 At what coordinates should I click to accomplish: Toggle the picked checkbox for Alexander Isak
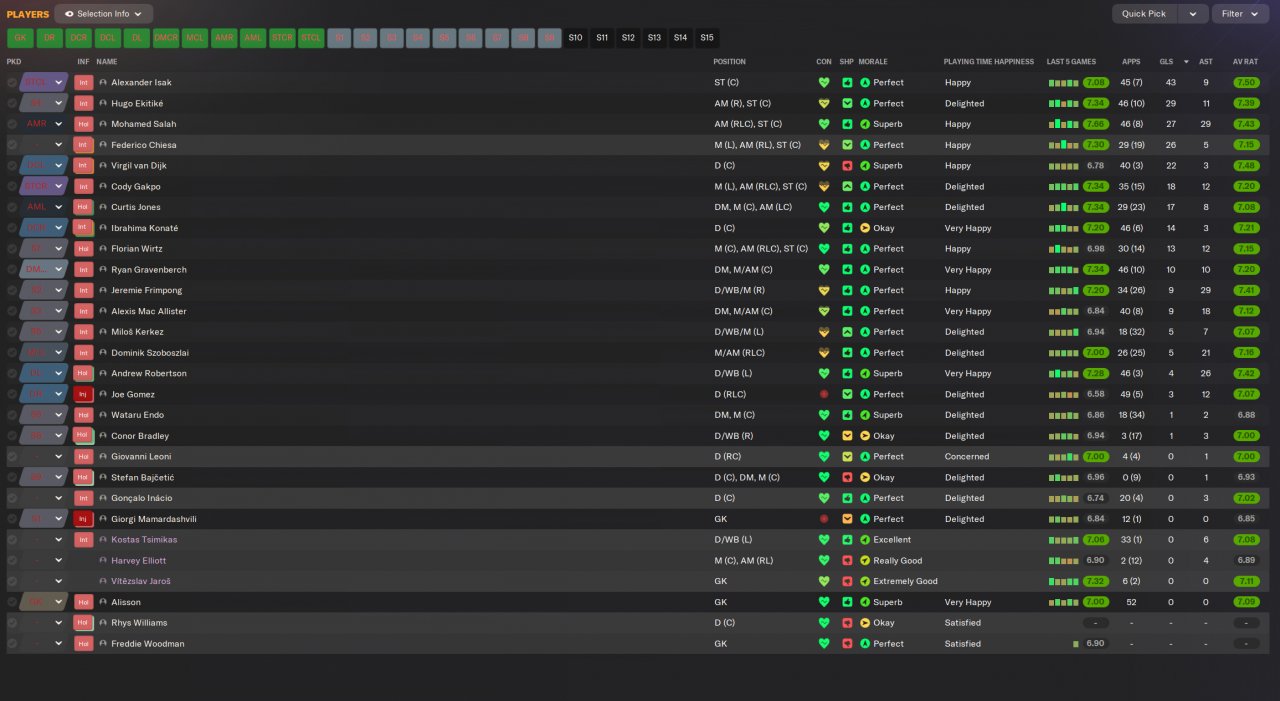(12, 83)
